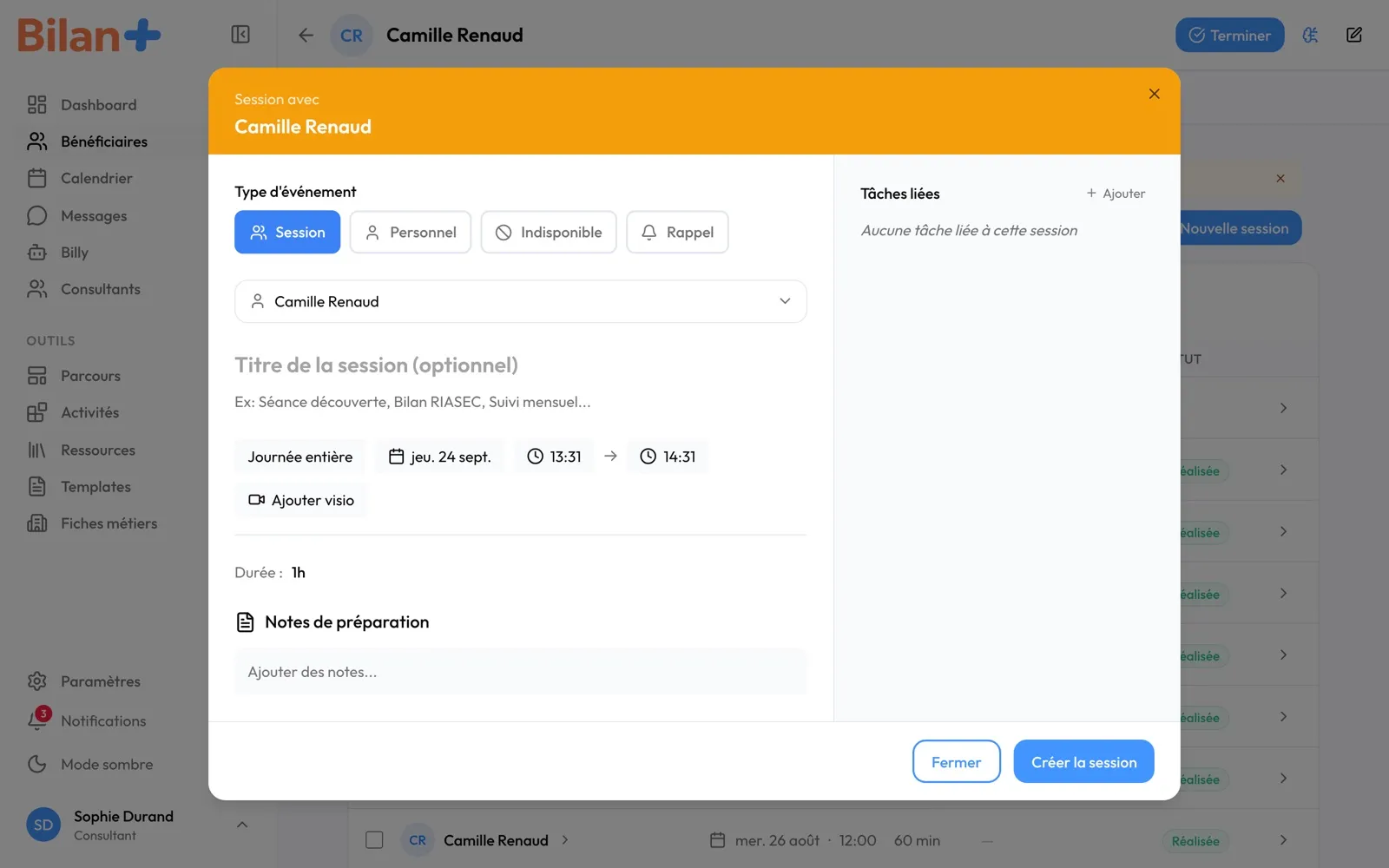
Task: Close the session dialog with X
Action: [x=1154, y=94]
